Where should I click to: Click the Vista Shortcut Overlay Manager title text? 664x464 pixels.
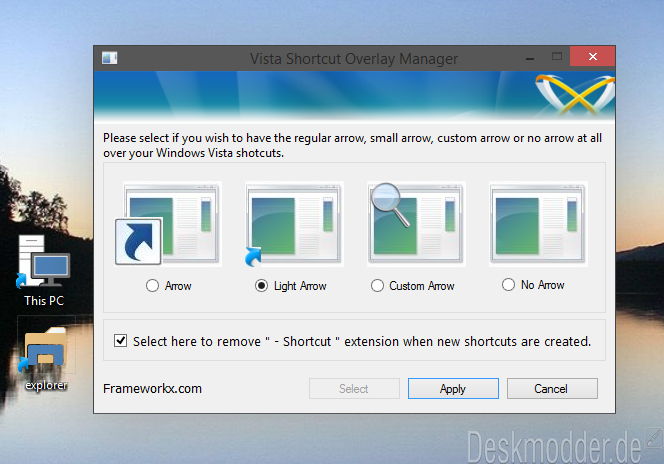(x=354, y=58)
